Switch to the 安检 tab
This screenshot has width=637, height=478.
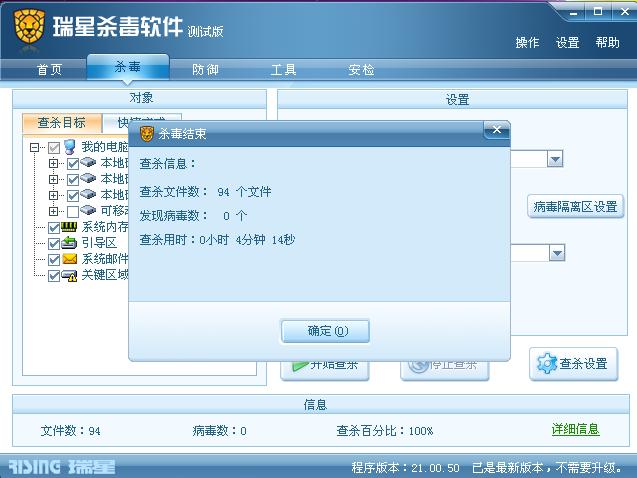(x=361, y=70)
